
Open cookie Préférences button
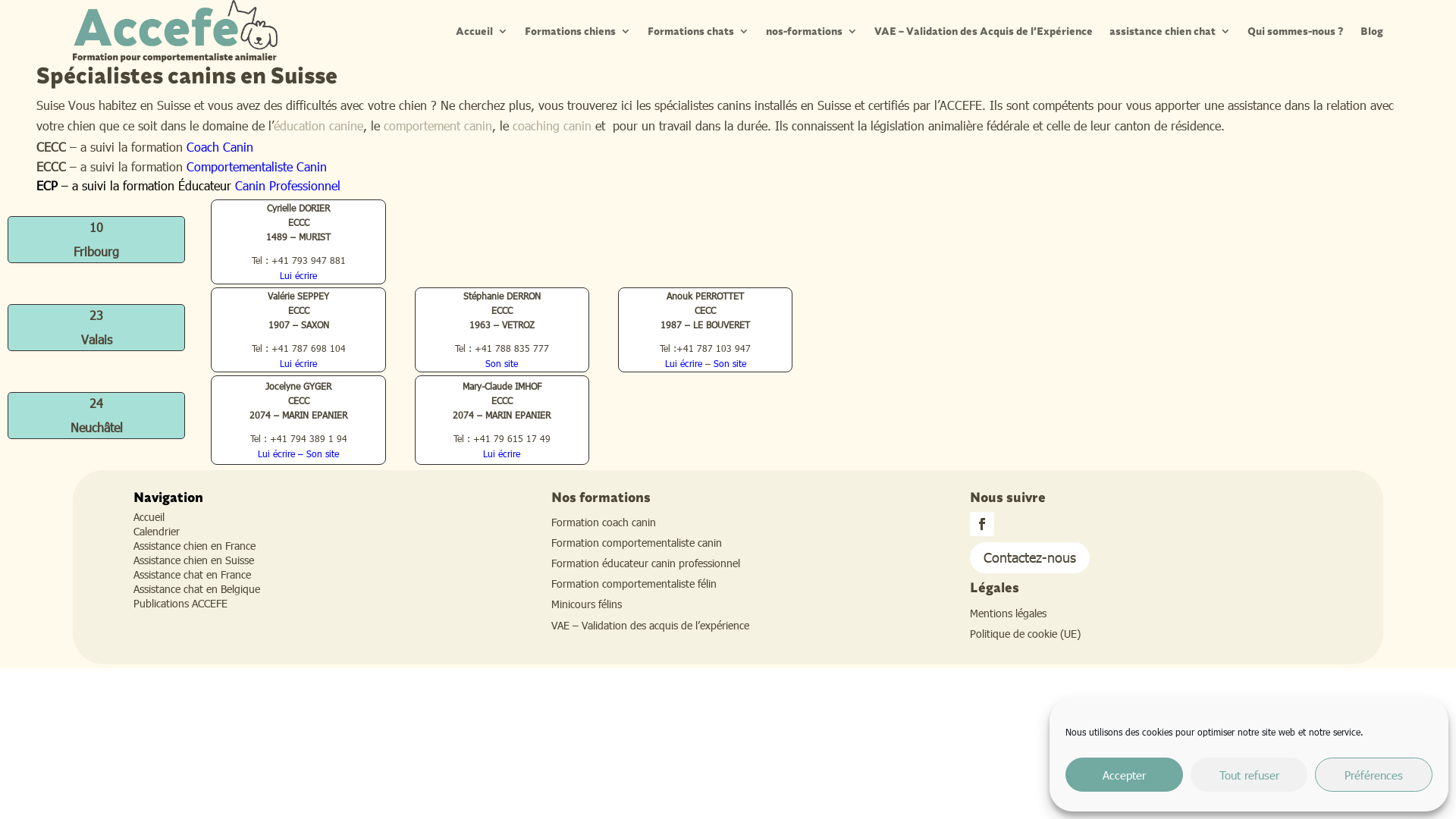1373,774
